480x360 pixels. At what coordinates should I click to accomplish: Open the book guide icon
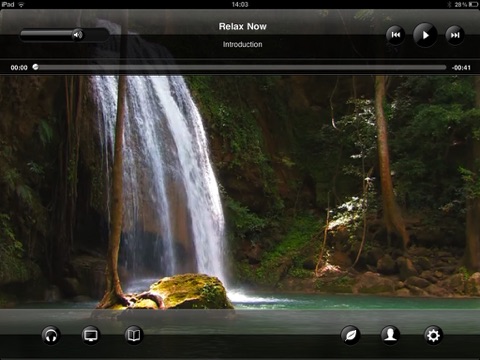coord(134,335)
